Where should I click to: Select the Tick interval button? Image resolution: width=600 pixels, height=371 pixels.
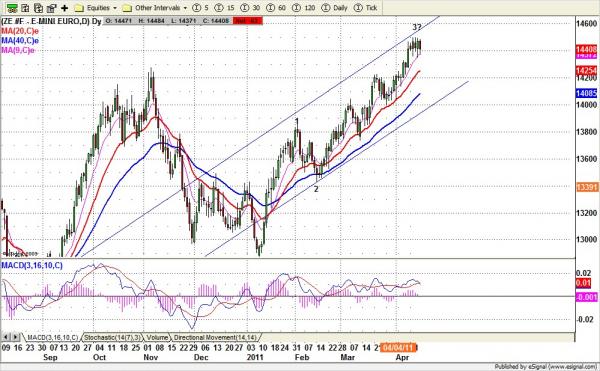point(365,8)
